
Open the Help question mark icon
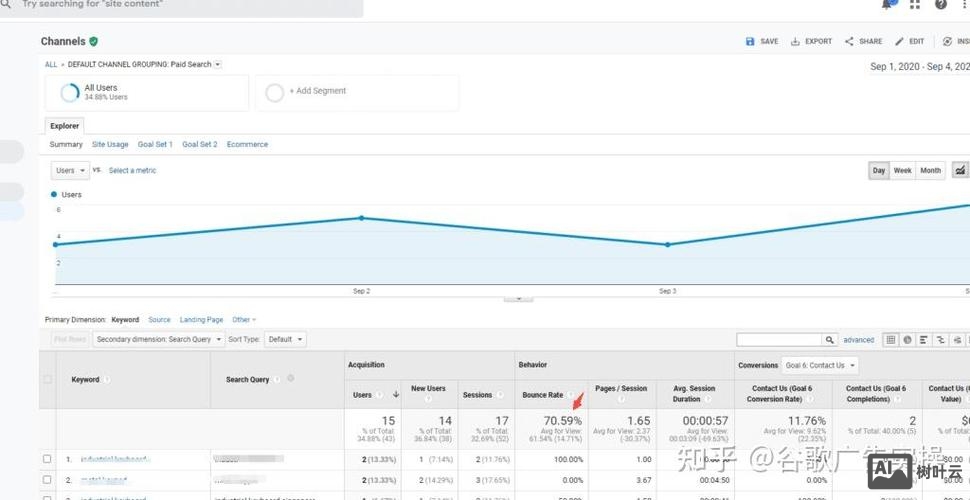point(941,4)
